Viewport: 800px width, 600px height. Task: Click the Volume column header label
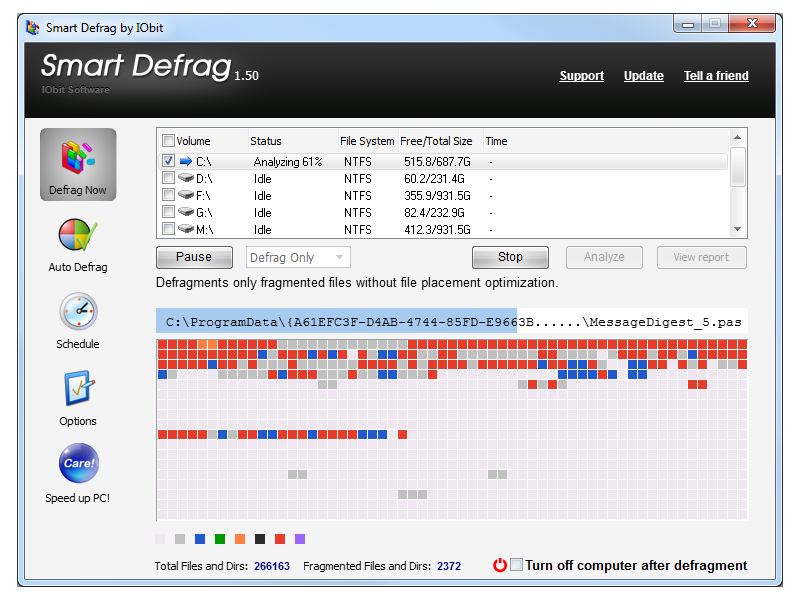point(193,141)
